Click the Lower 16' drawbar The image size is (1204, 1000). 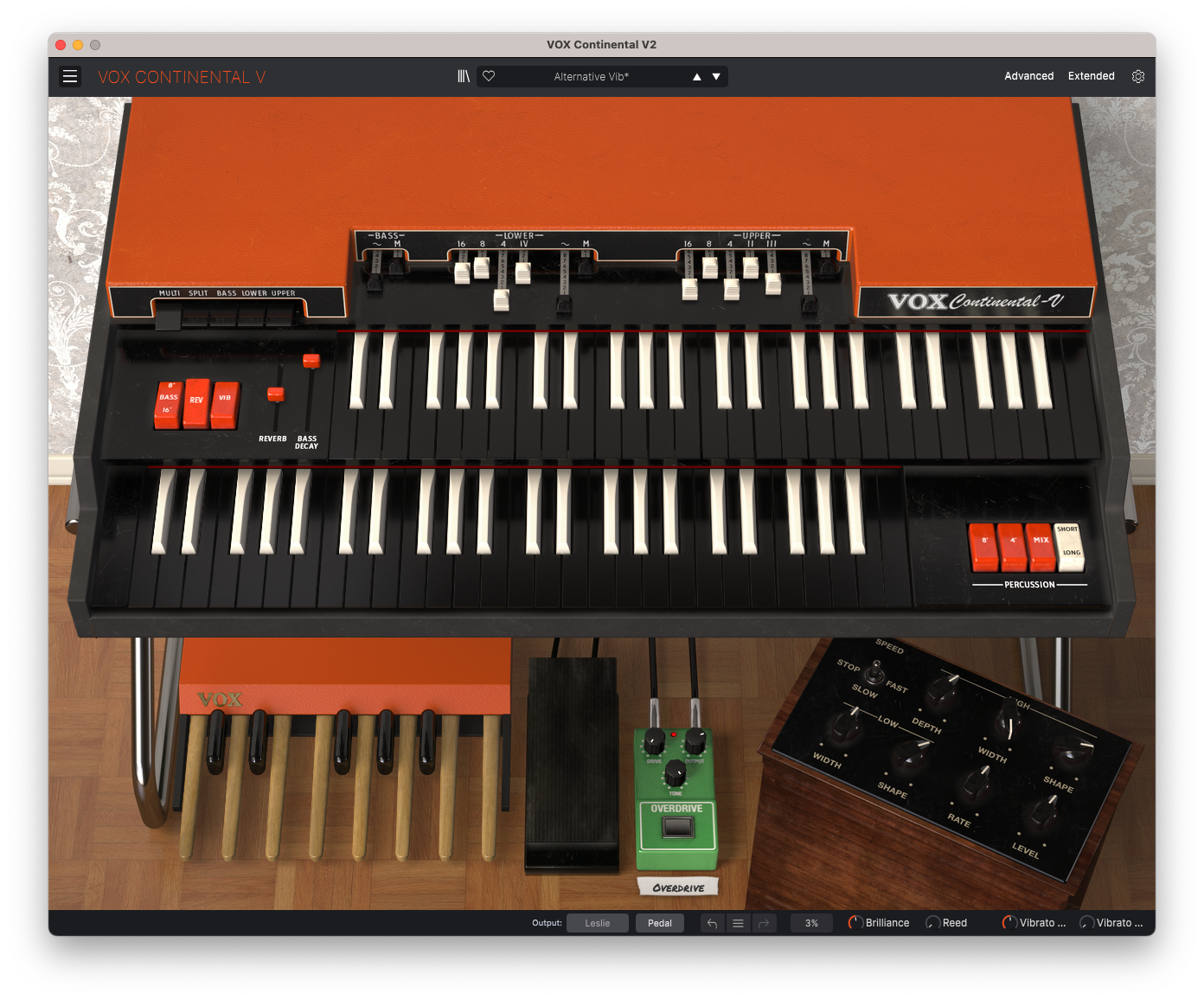(x=462, y=273)
